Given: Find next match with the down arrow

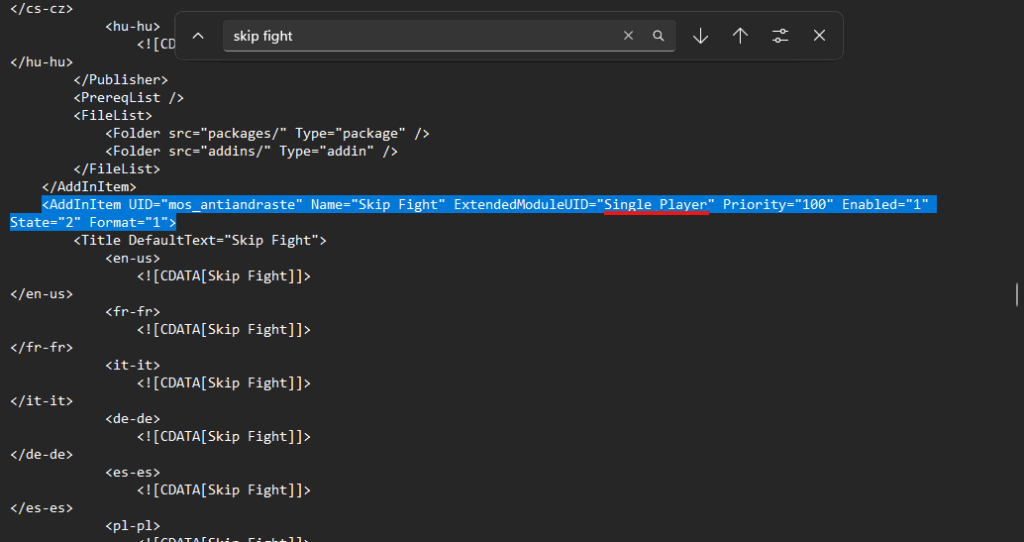Looking at the screenshot, I should (700, 36).
